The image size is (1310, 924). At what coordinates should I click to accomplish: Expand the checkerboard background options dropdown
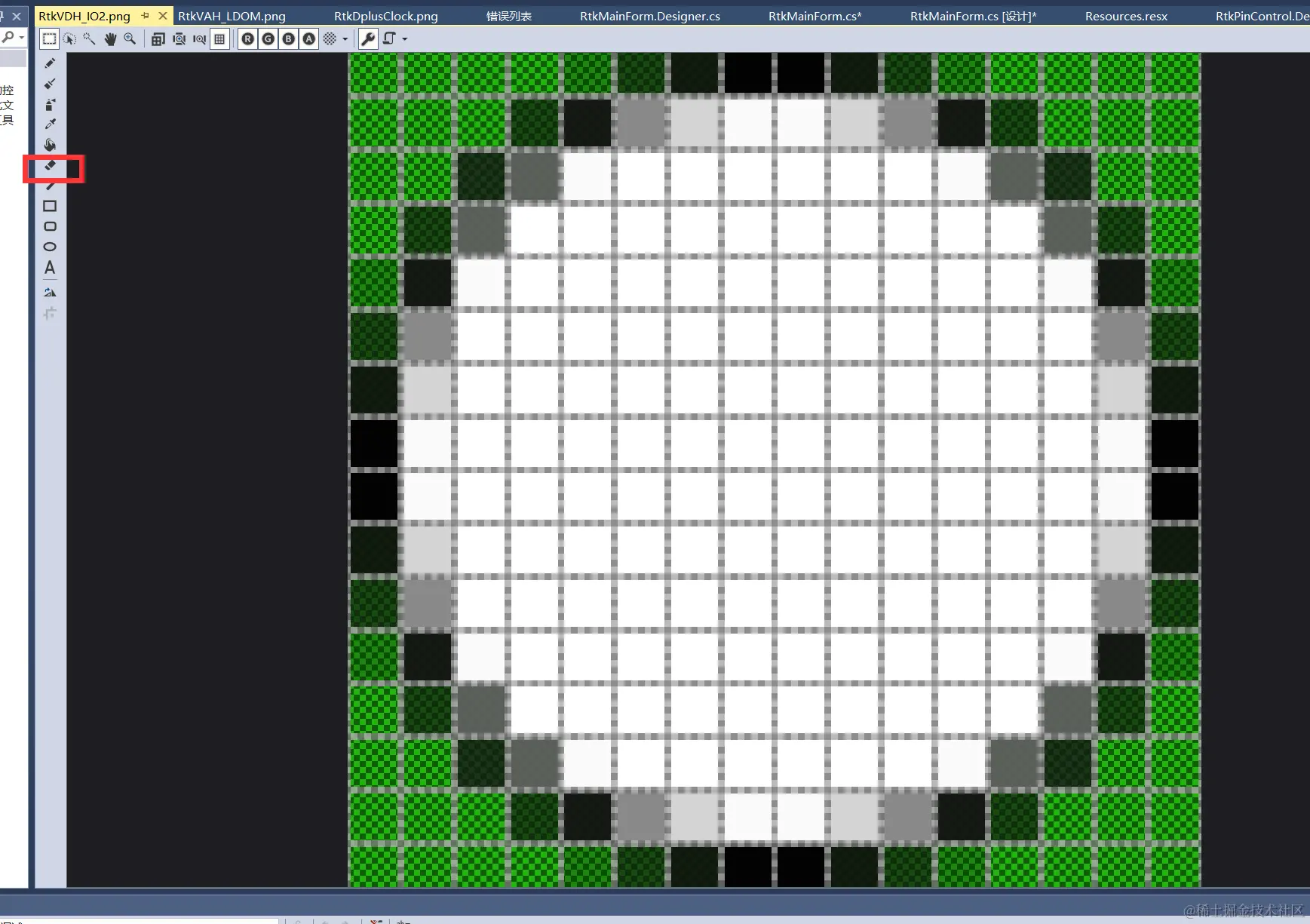(345, 39)
